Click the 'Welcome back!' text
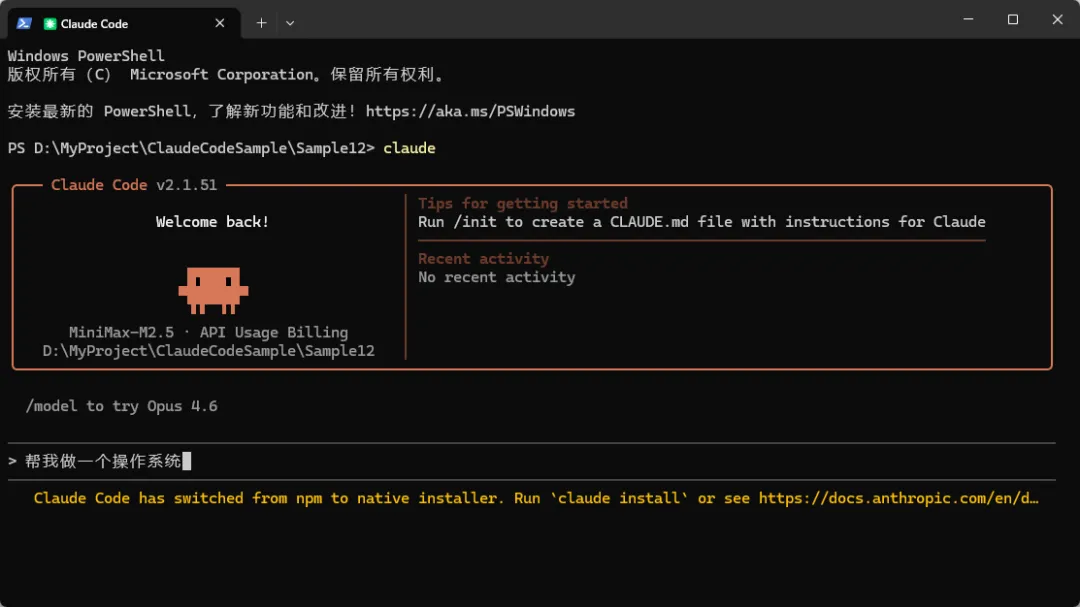This screenshot has height=607, width=1080. pos(212,222)
